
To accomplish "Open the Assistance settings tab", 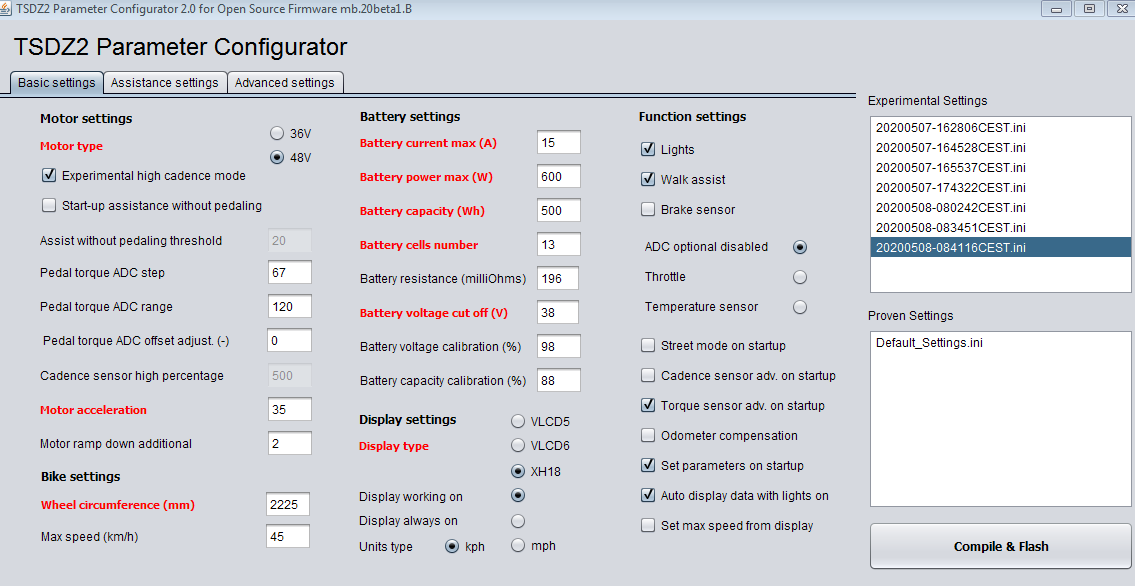I will coord(164,82).
